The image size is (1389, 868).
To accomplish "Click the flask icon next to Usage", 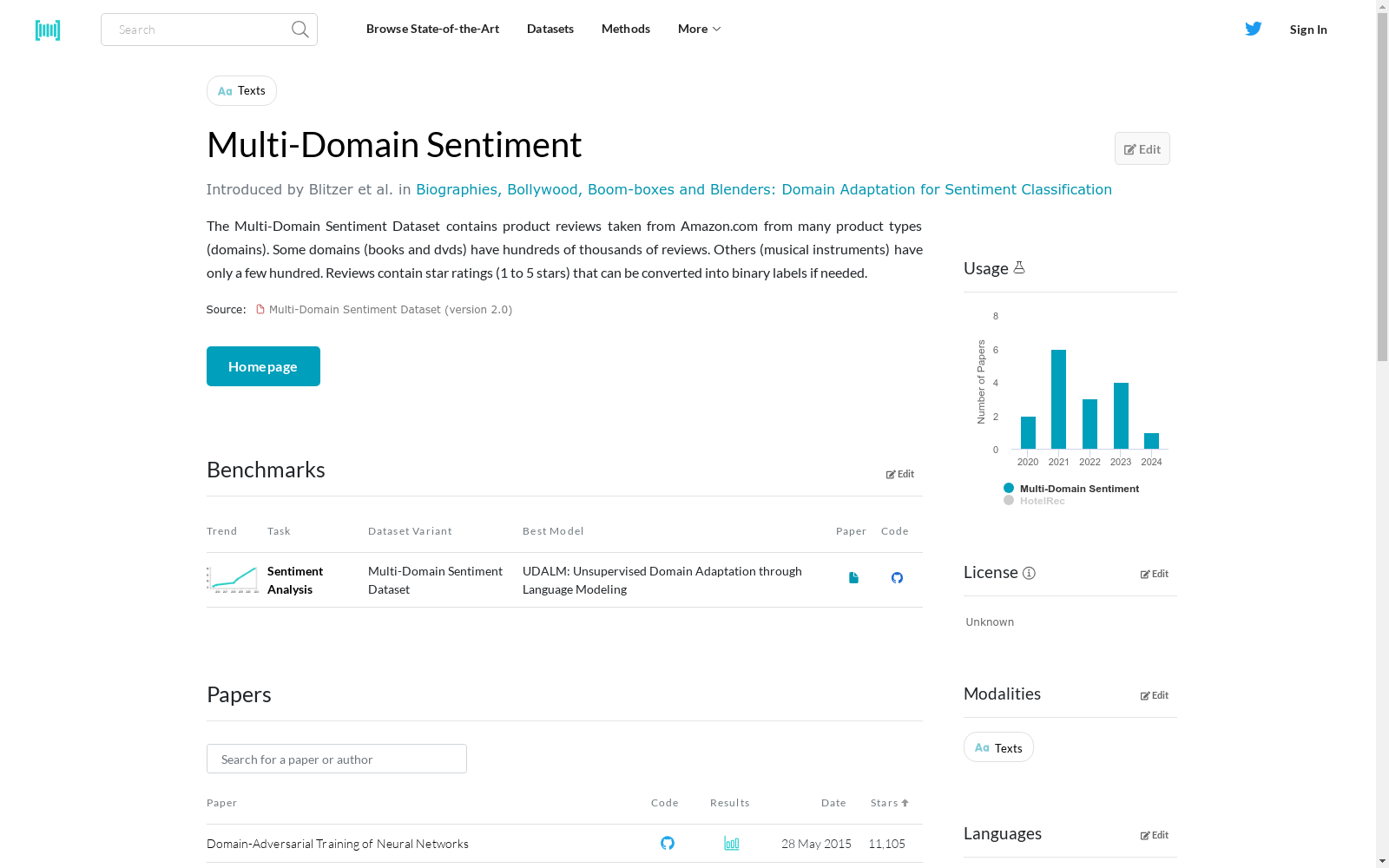I will (x=1019, y=267).
